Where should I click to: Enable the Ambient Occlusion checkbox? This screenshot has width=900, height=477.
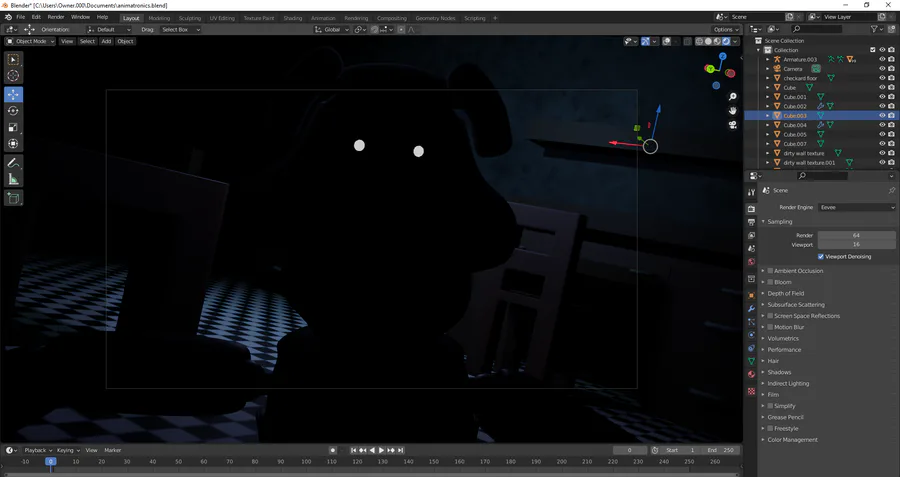770,271
